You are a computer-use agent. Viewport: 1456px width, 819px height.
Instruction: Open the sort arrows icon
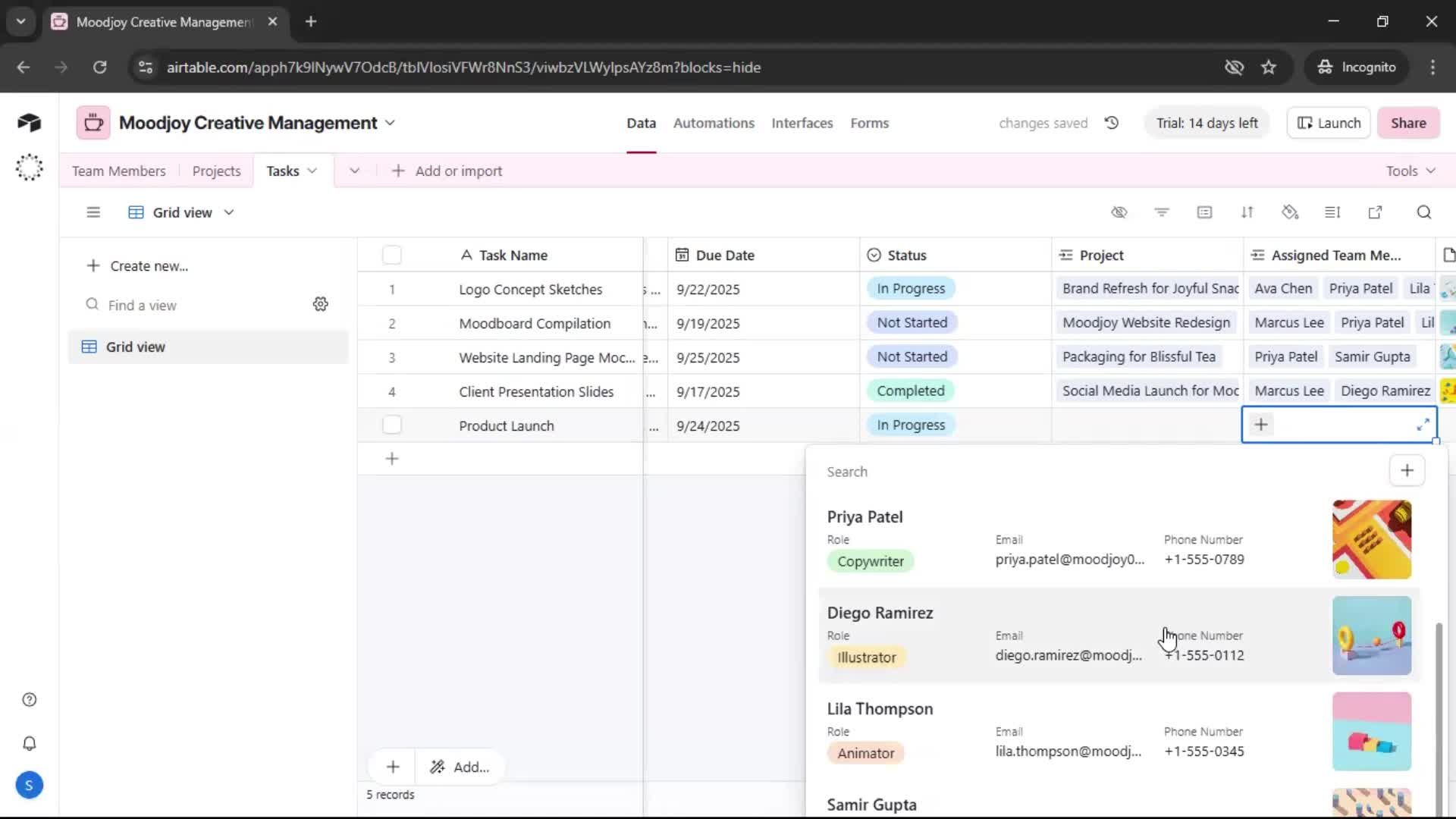(1247, 212)
